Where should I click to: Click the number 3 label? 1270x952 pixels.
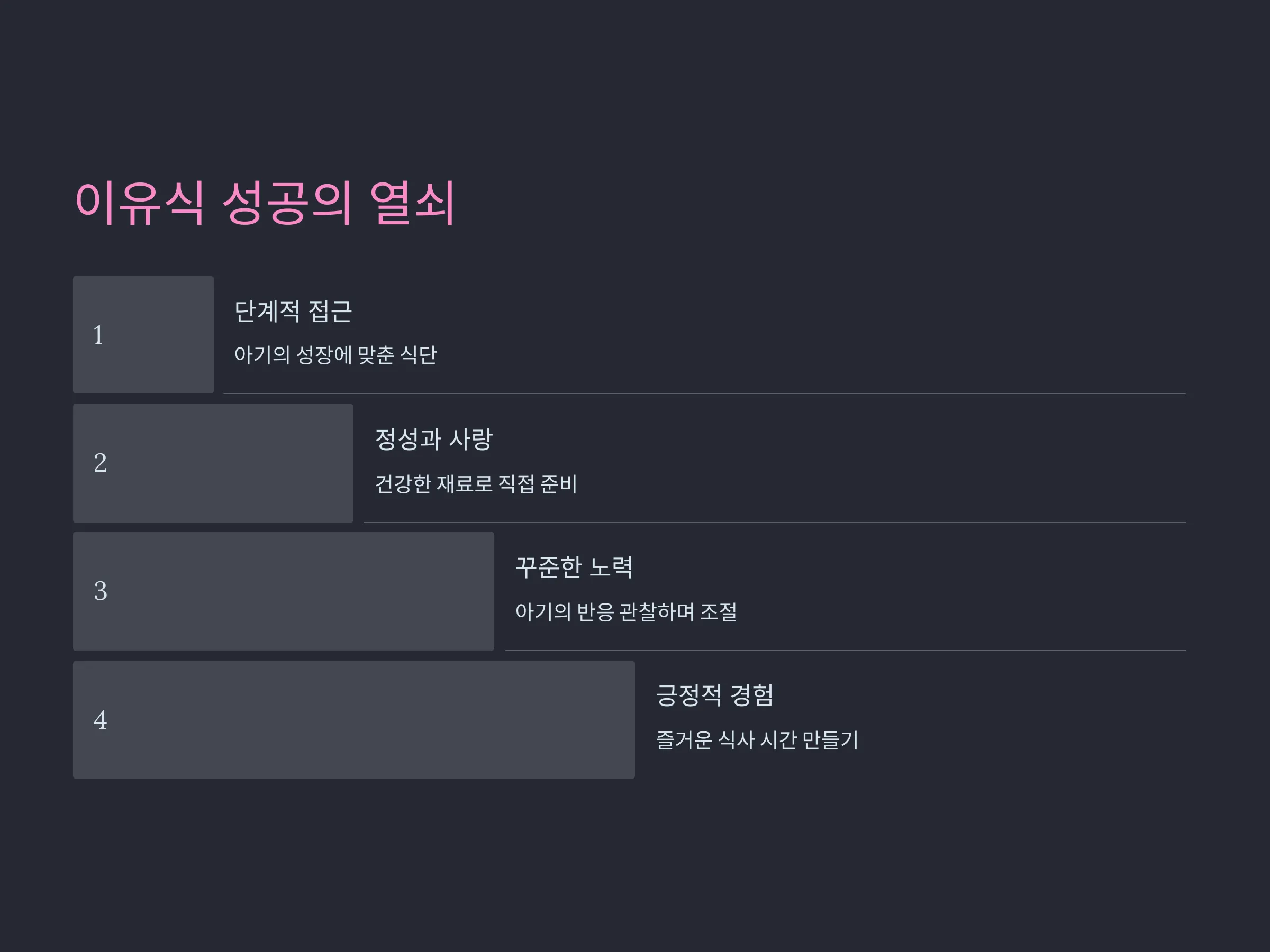click(x=101, y=591)
